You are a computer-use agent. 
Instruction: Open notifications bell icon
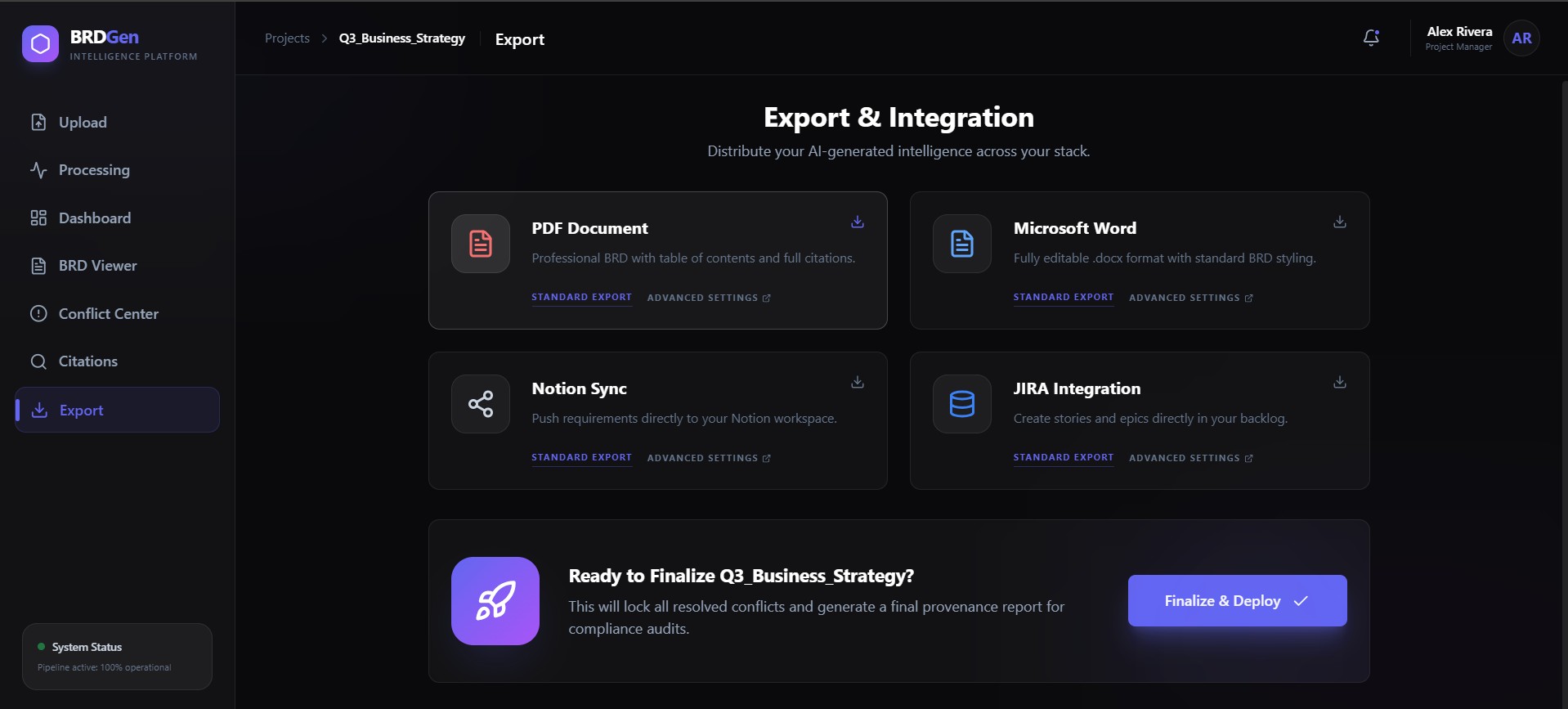pos(1371,38)
